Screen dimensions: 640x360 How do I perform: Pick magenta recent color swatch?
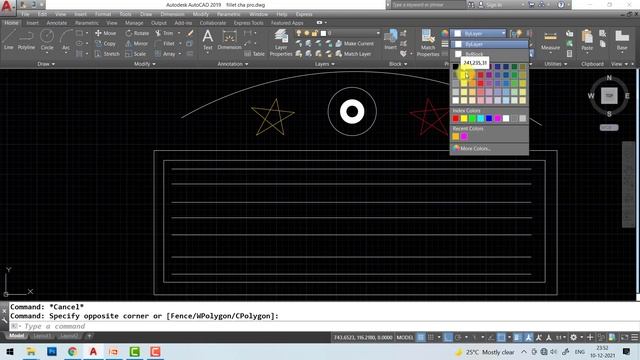(464, 137)
